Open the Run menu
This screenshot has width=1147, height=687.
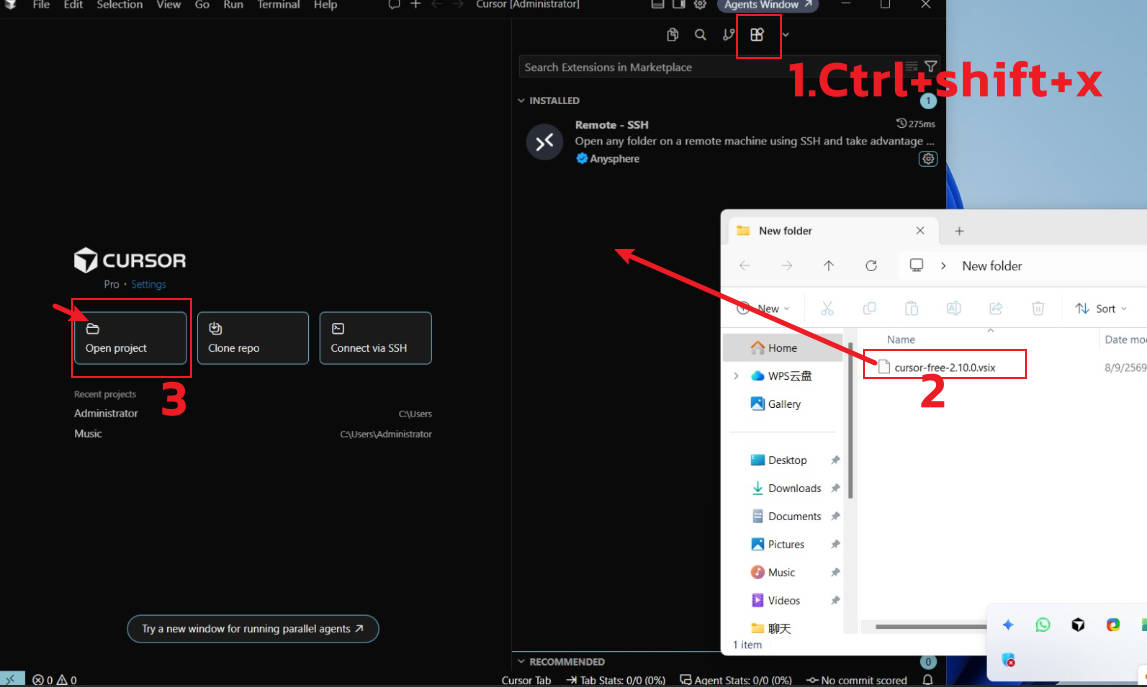coord(233,4)
